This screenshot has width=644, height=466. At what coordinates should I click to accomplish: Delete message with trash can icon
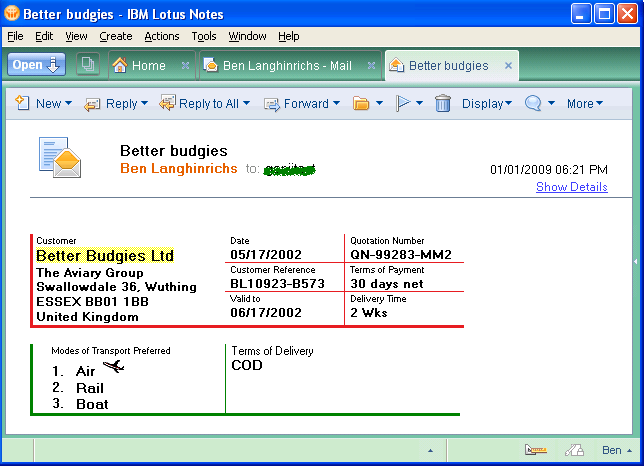click(x=443, y=103)
